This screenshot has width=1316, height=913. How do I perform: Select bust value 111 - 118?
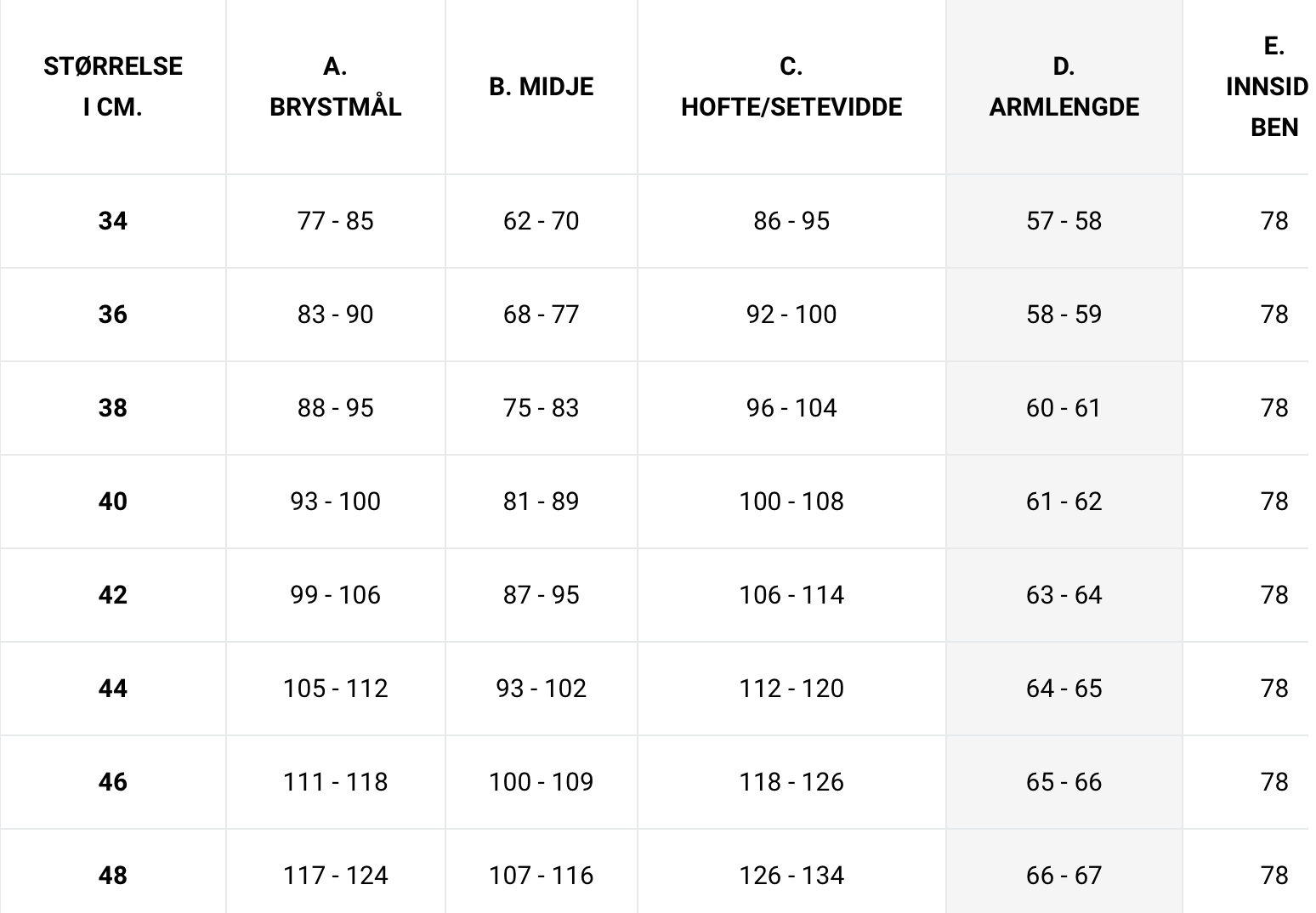tap(335, 782)
